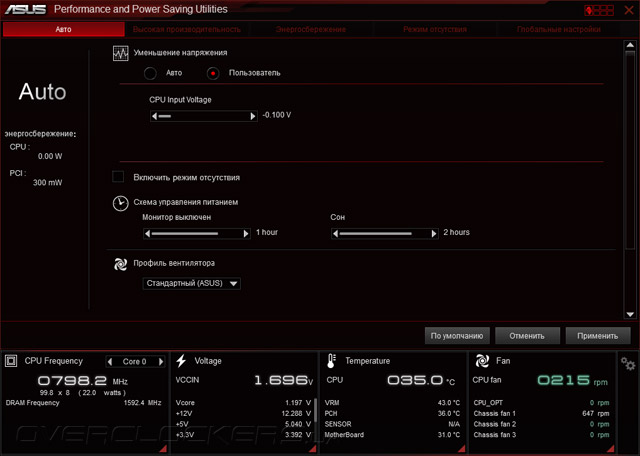Select the Пользователь radio button
640x456 pixels.
click(x=213, y=73)
